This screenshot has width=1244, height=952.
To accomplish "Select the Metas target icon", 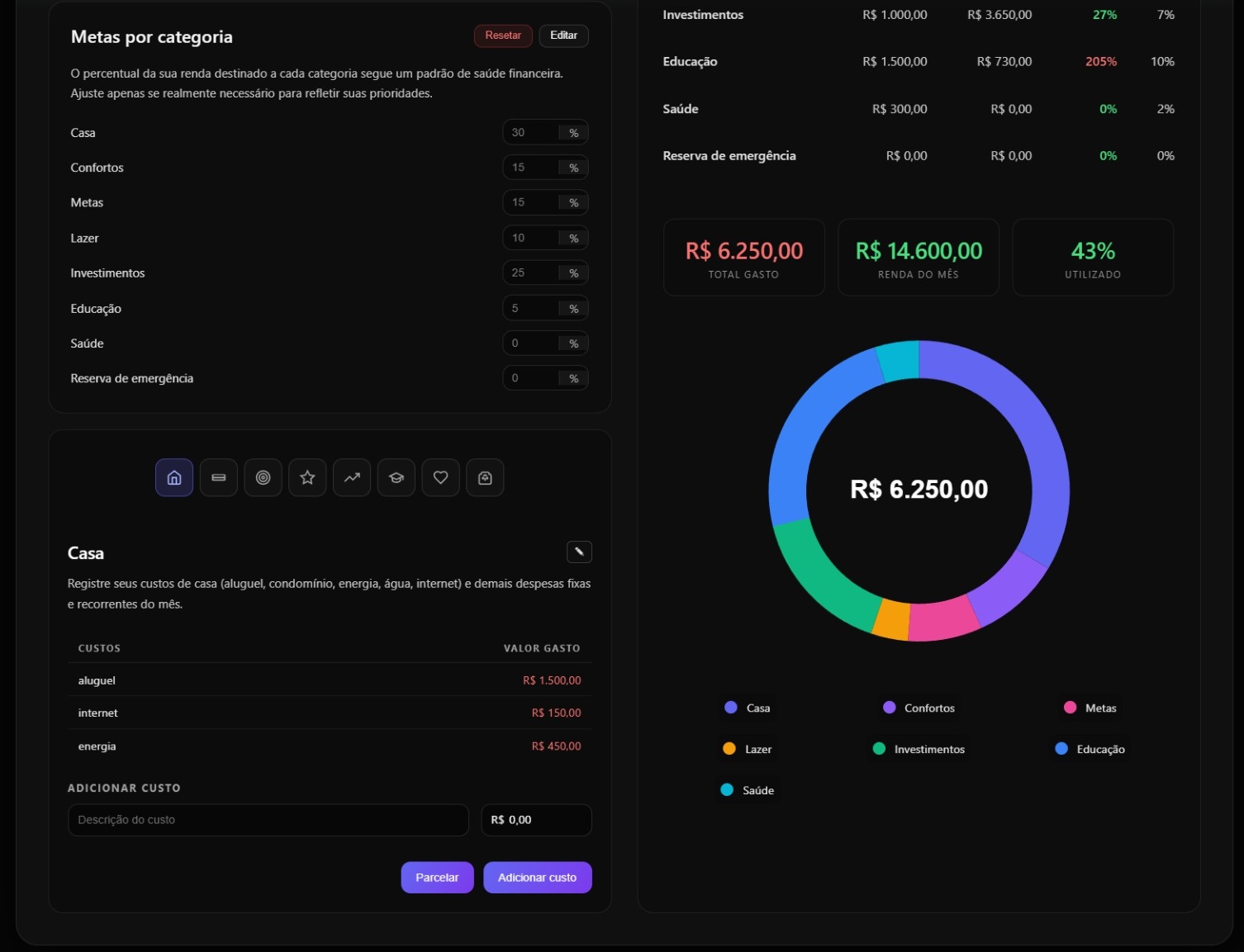I will coord(263,478).
